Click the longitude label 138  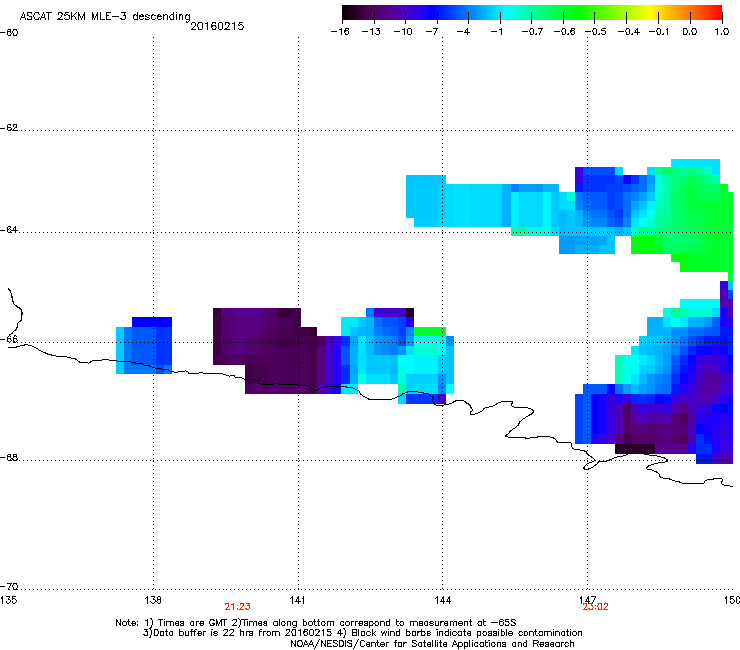(153, 600)
